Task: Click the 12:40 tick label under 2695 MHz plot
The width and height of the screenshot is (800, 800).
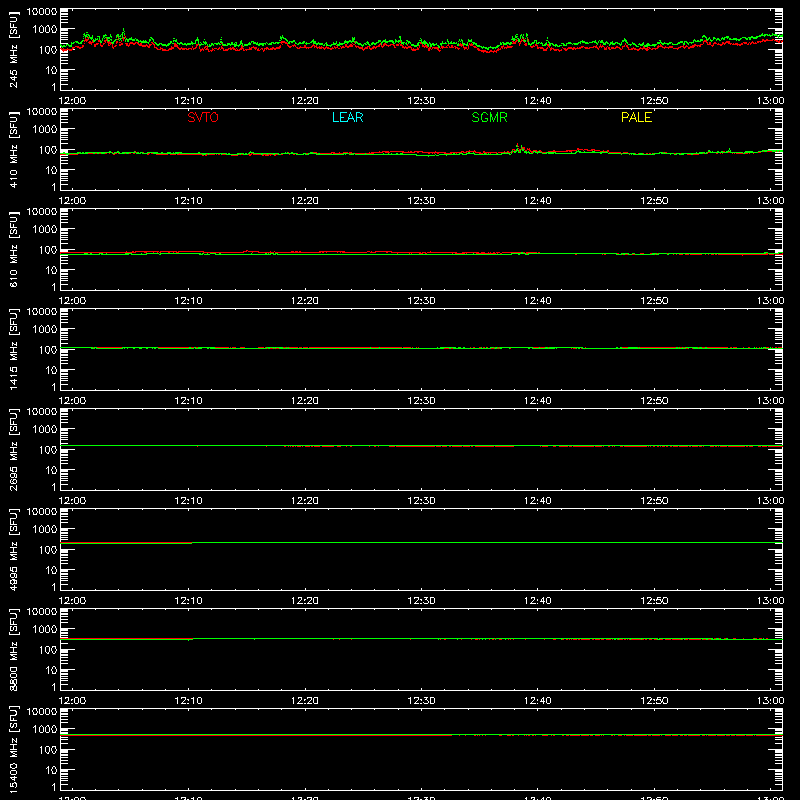Action: point(538,501)
